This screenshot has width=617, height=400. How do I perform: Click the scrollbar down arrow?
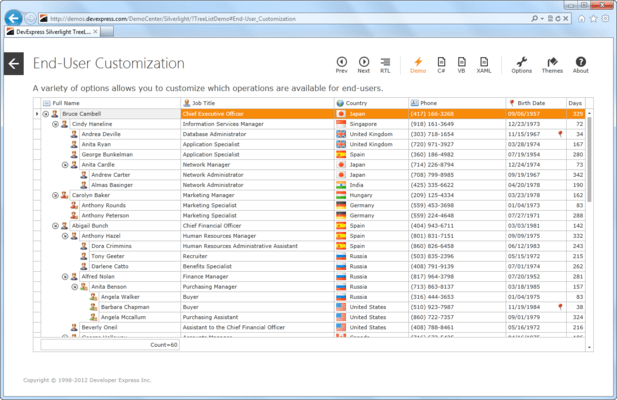pyautogui.click(x=589, y=347)
